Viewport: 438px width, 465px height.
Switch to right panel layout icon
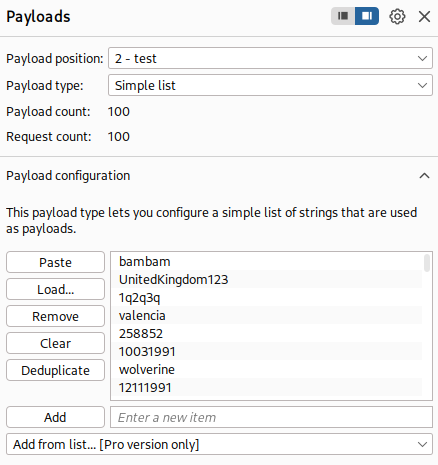click(x=367, y=16)
